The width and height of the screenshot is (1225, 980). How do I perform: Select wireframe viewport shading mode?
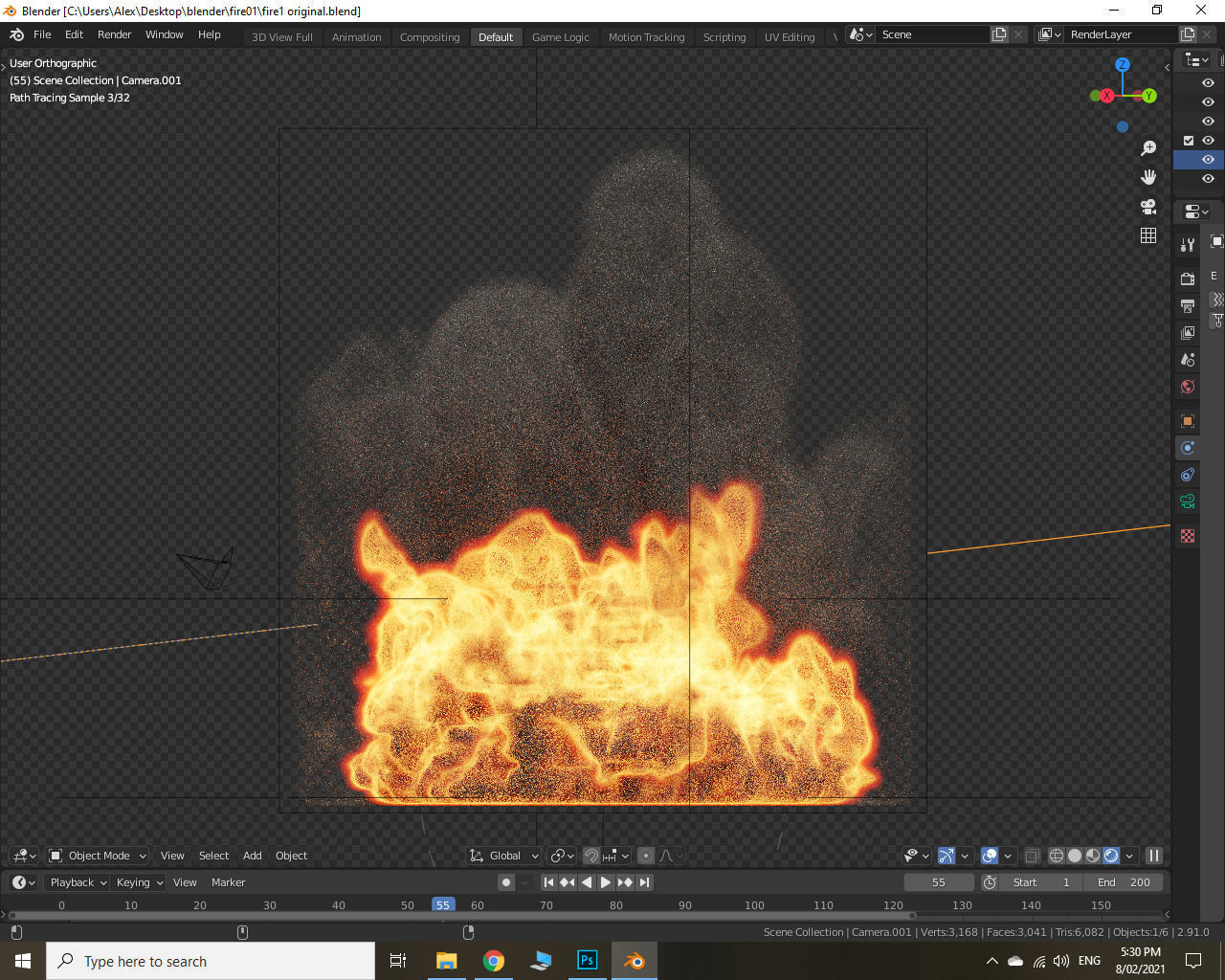(x=1057, y=856)
